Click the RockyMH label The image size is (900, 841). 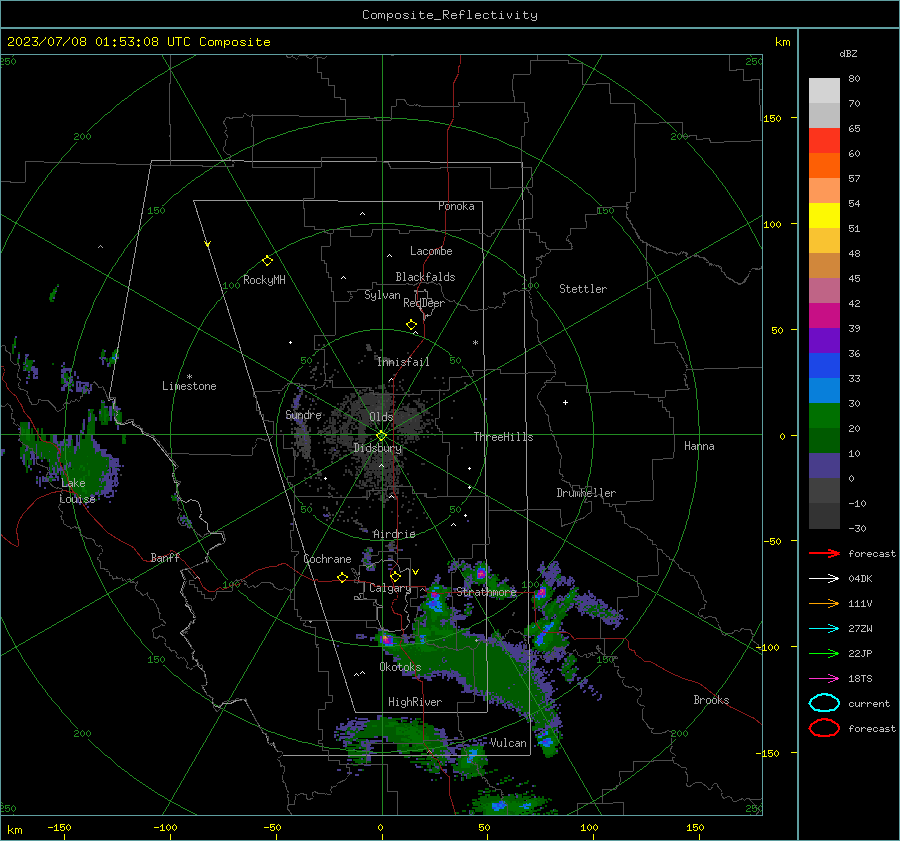coord(264,280)
